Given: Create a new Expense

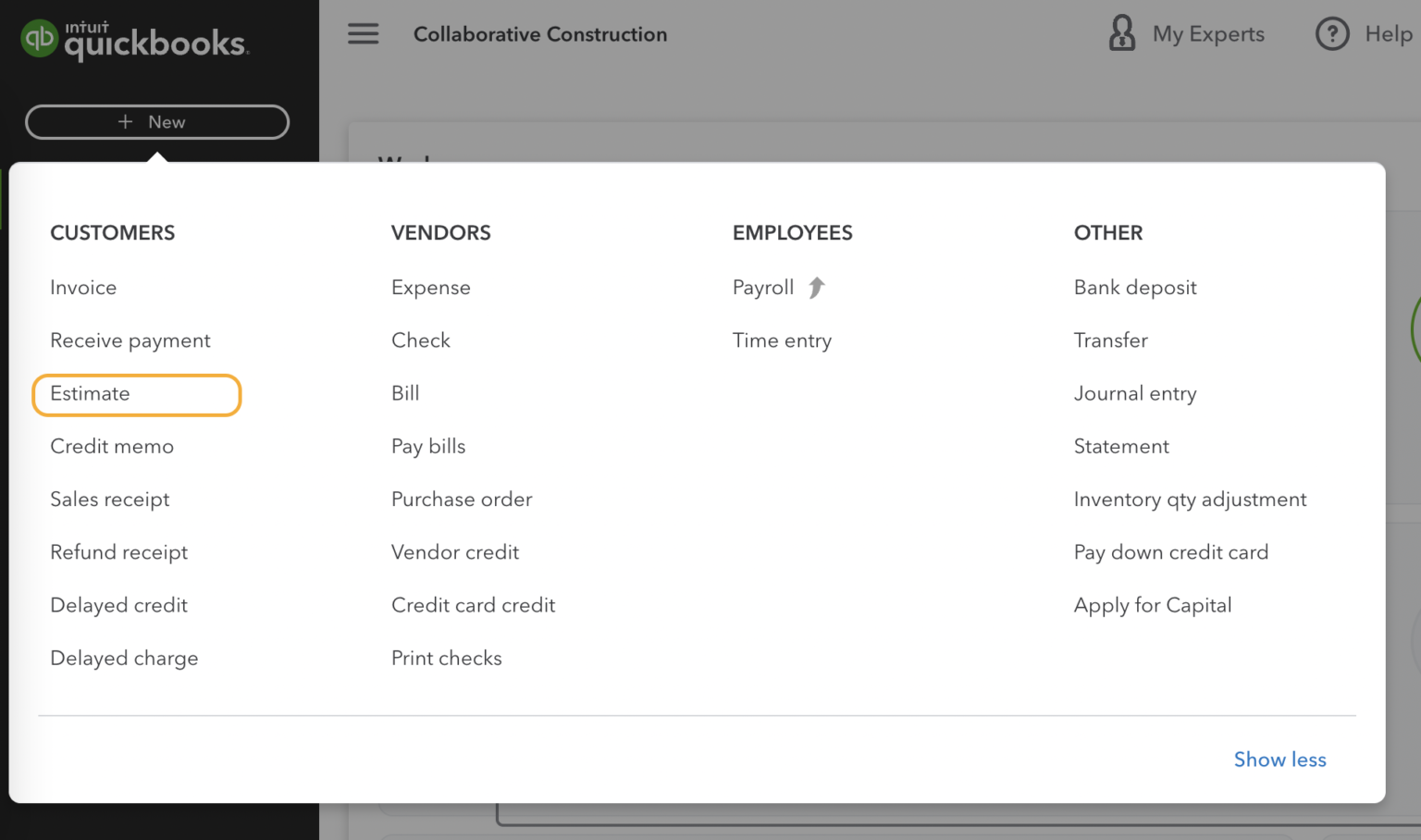Looking at the screenshot, I should coord(431,287).
